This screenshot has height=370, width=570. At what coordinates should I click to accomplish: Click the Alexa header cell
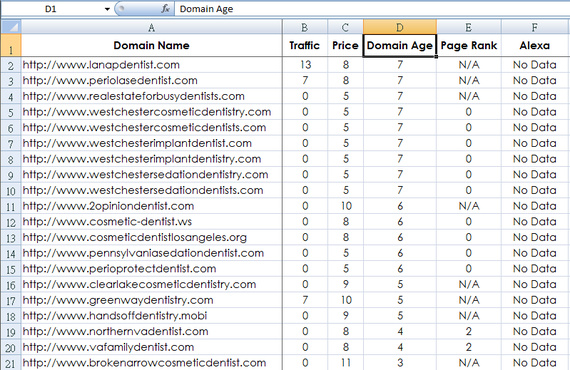(534, 45)
